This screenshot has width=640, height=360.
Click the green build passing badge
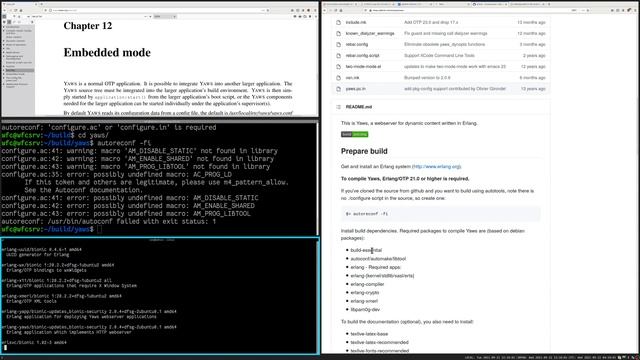click(x=354, y=134)
